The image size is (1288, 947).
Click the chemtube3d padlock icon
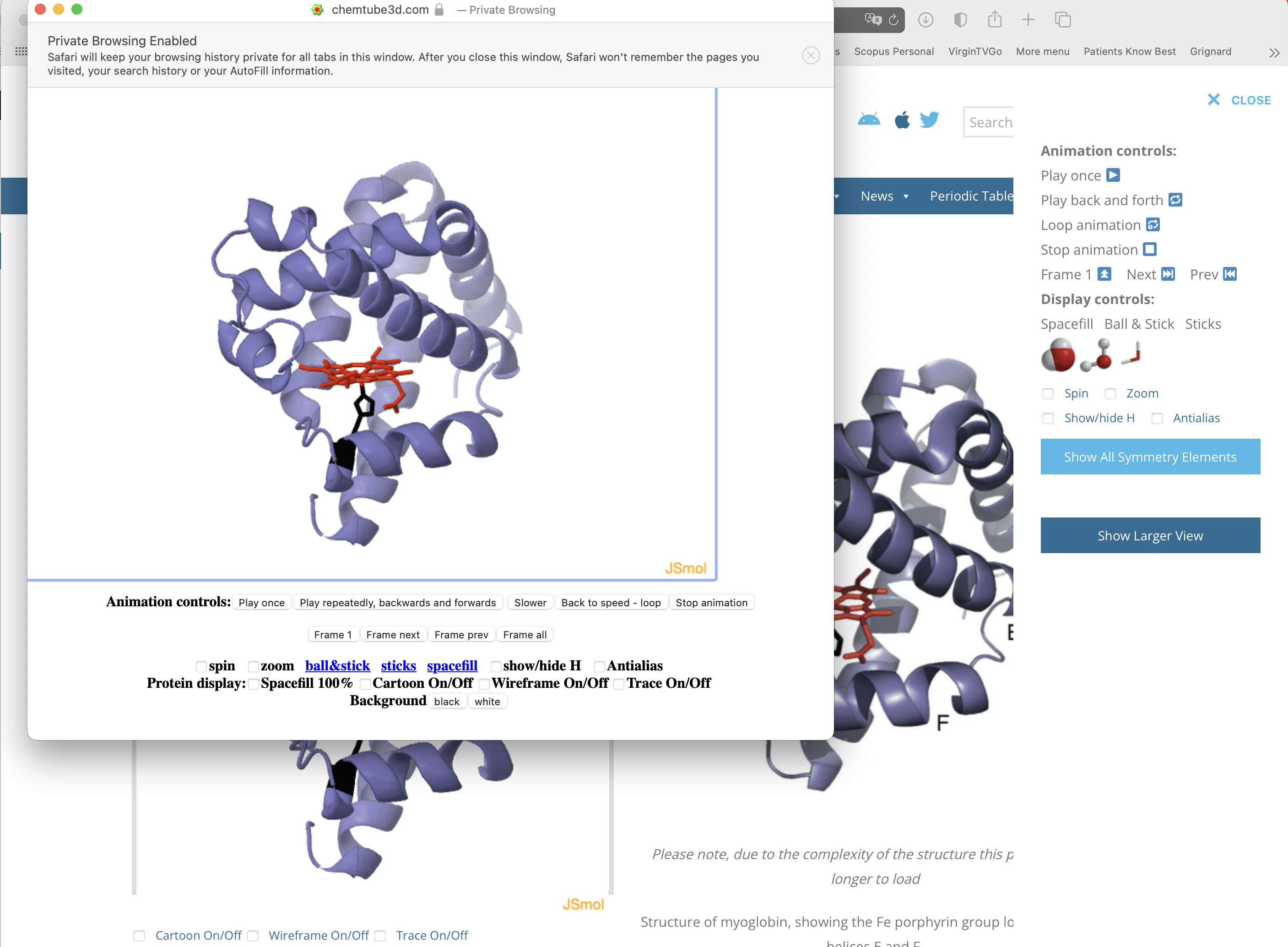coord(439,10)
